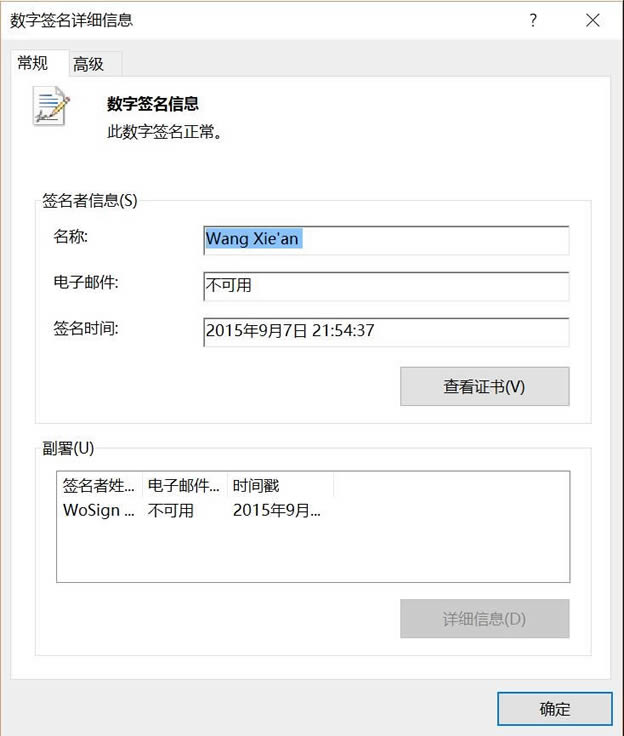Click the 此数字签名正常 status text
The height and width of the screenshot is (736, 624).
(164, 131)
